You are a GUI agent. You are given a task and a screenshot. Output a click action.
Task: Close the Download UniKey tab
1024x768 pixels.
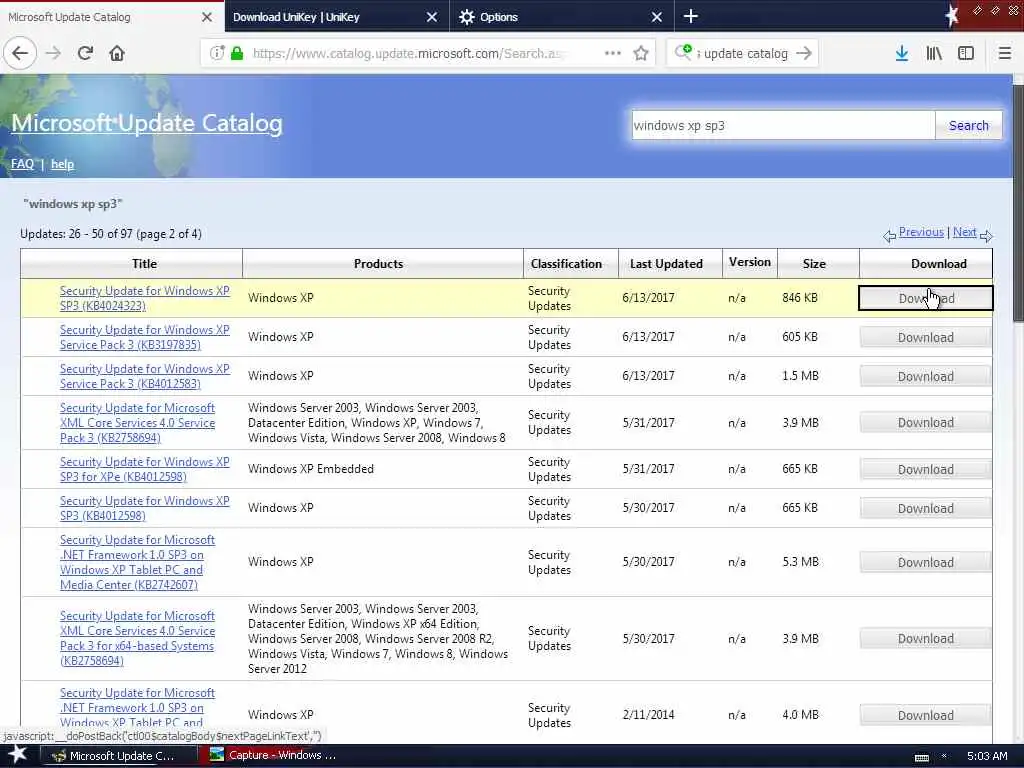432,17
